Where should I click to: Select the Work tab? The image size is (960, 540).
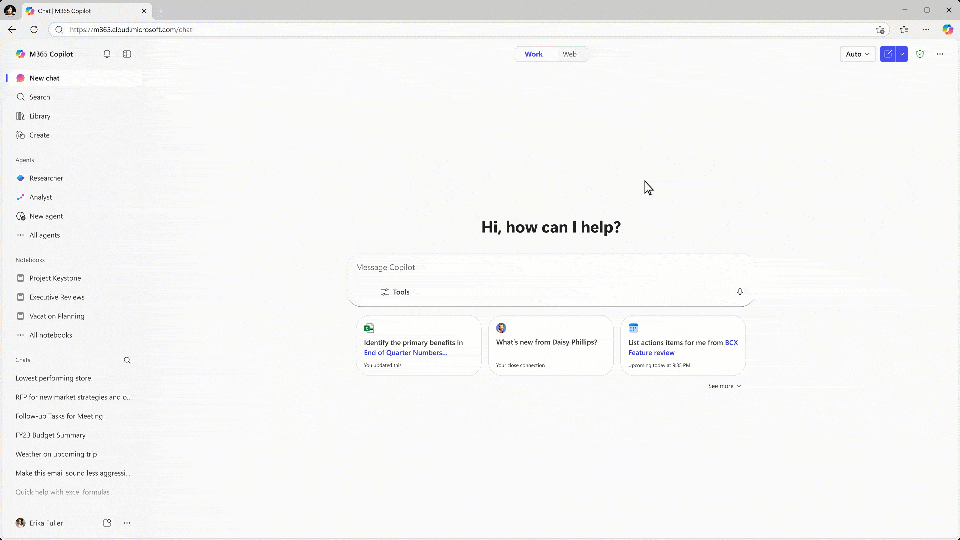click(533, 54)
